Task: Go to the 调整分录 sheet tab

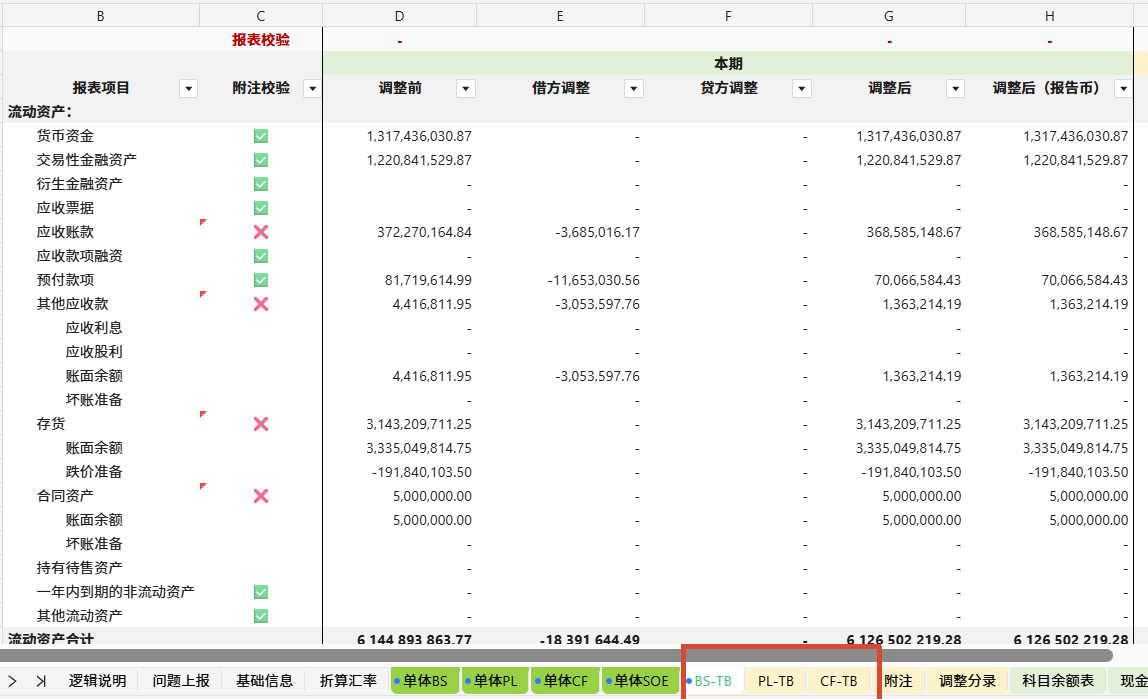Action: [967, 681]
